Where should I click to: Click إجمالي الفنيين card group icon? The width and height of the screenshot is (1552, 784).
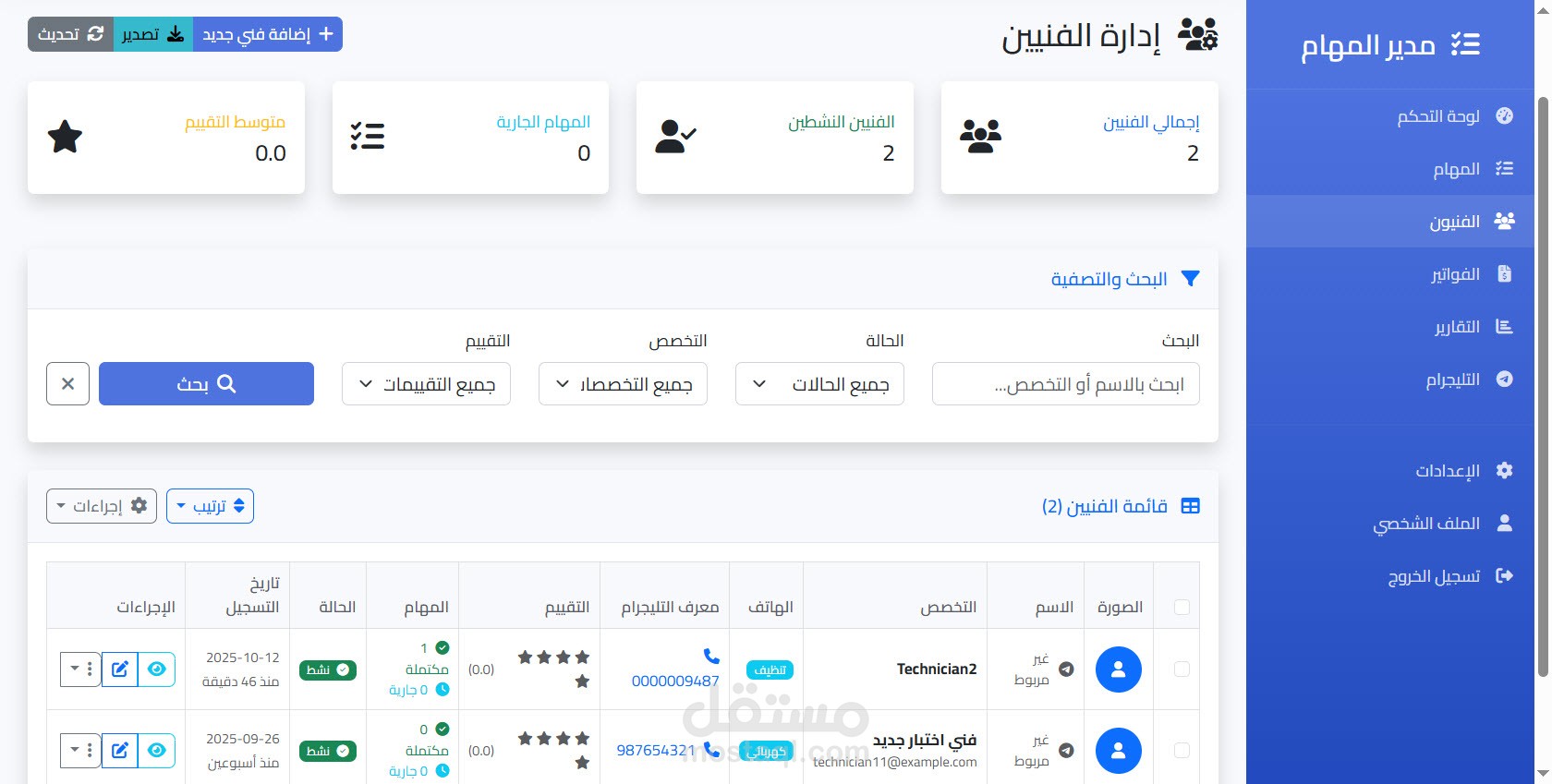[x=980, y=137]
